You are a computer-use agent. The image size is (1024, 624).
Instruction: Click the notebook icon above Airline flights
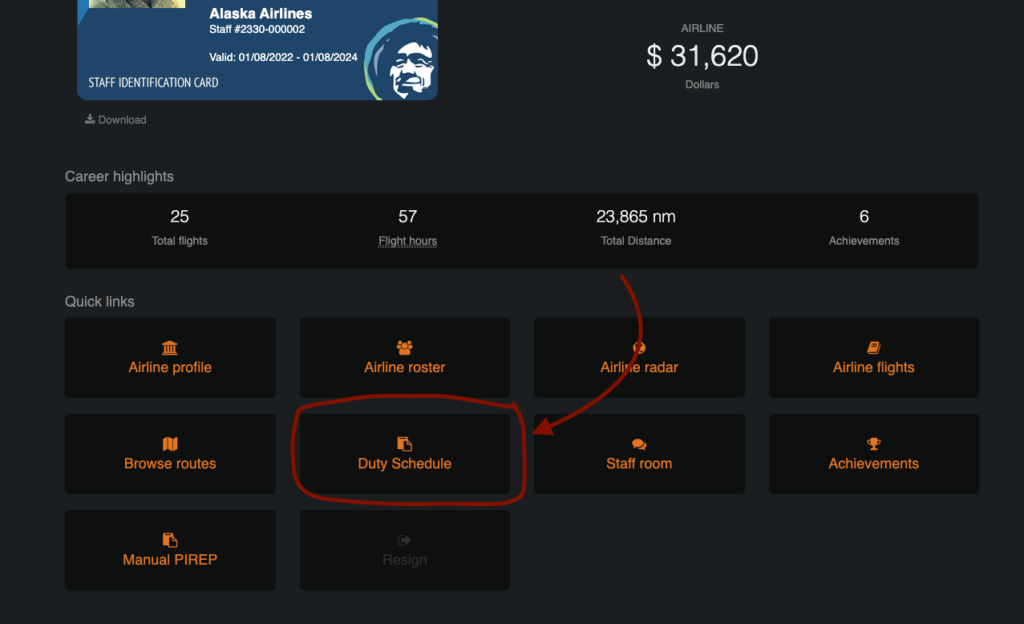(873, 347)
